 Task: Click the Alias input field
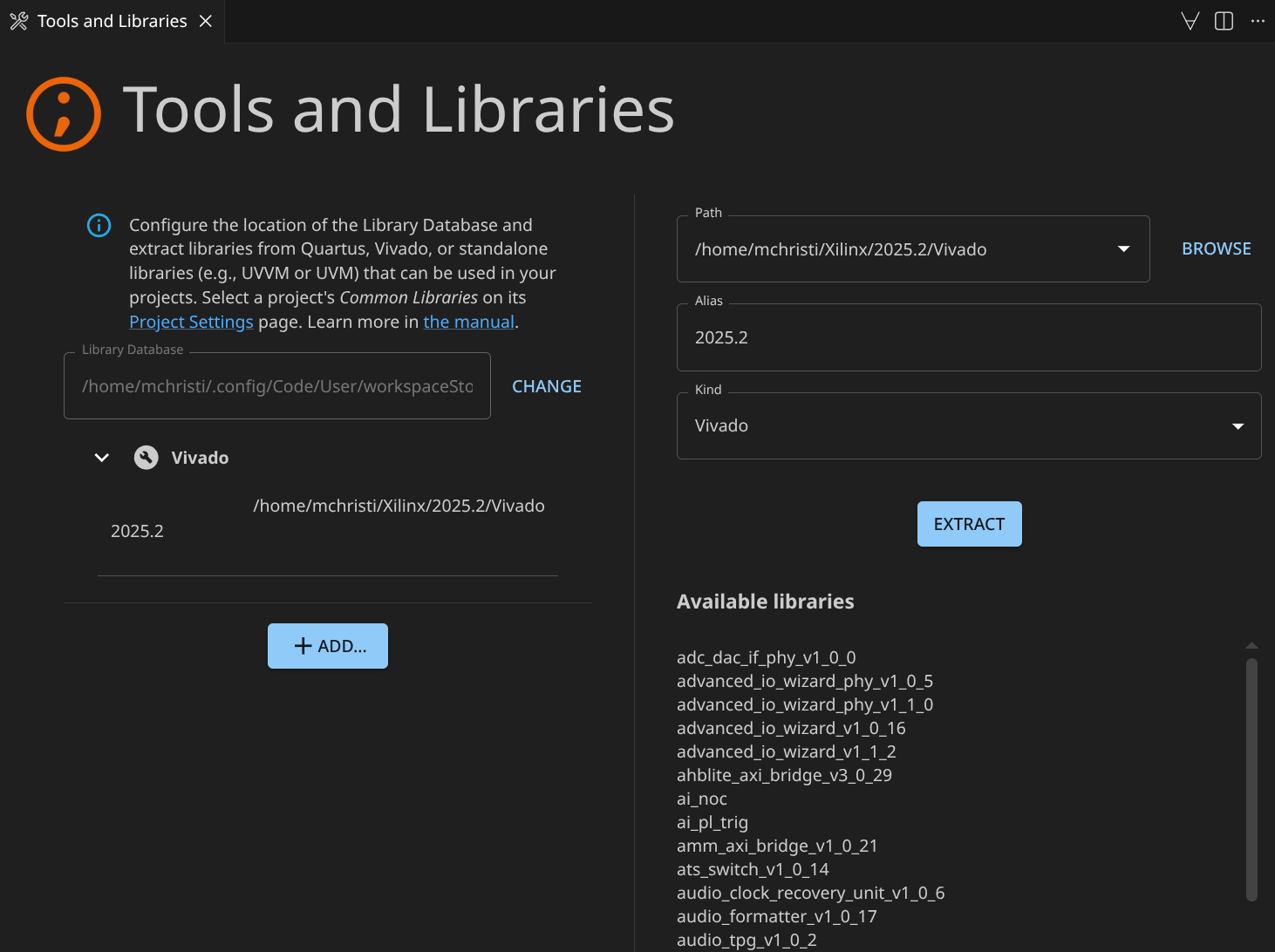coord(968,337)
